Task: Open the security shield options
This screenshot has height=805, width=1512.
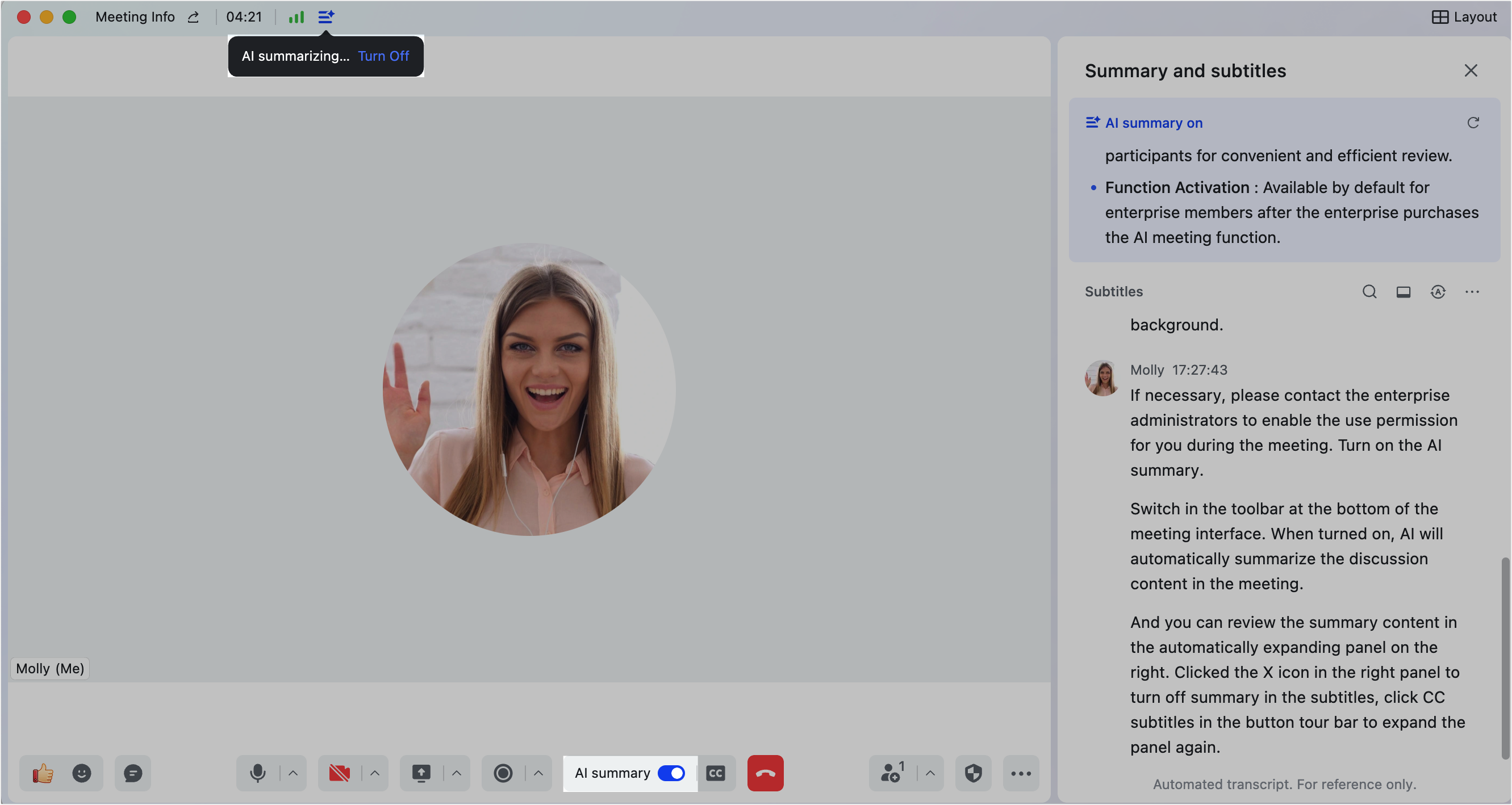Action: tap(973, 773)
